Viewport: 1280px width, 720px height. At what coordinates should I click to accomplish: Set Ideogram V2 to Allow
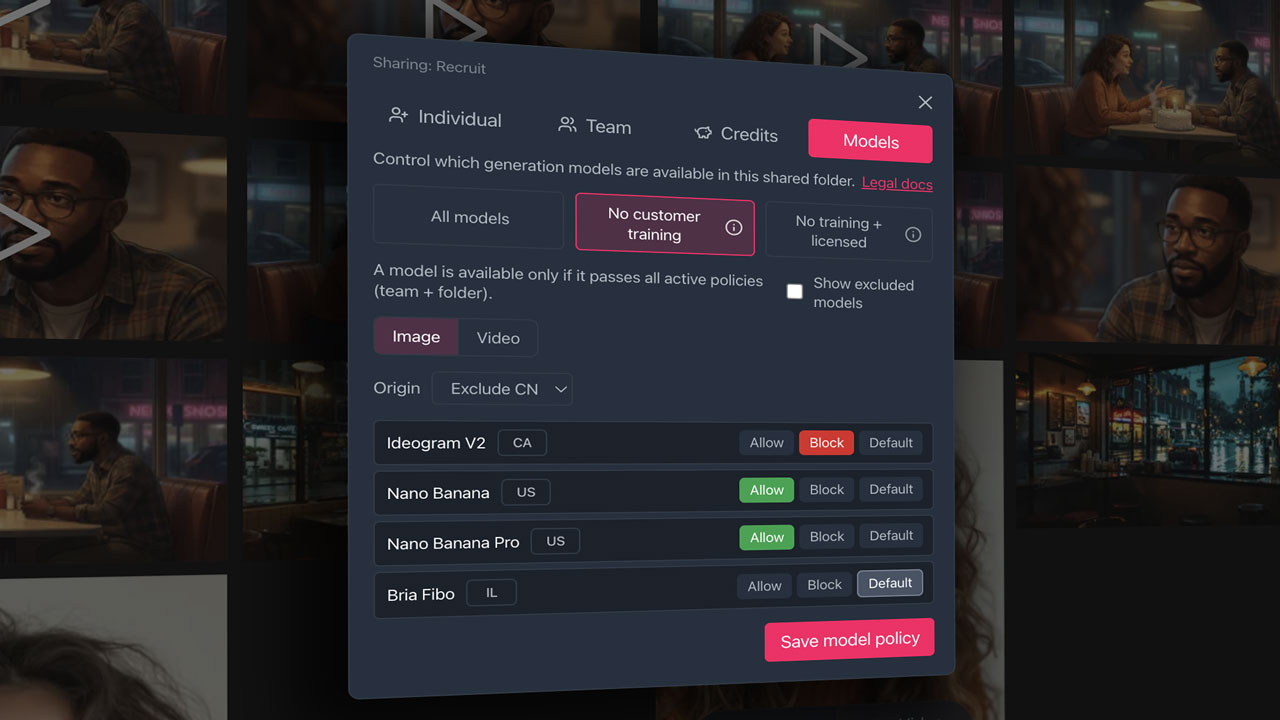pyautogui.click(x=767, y=443)
